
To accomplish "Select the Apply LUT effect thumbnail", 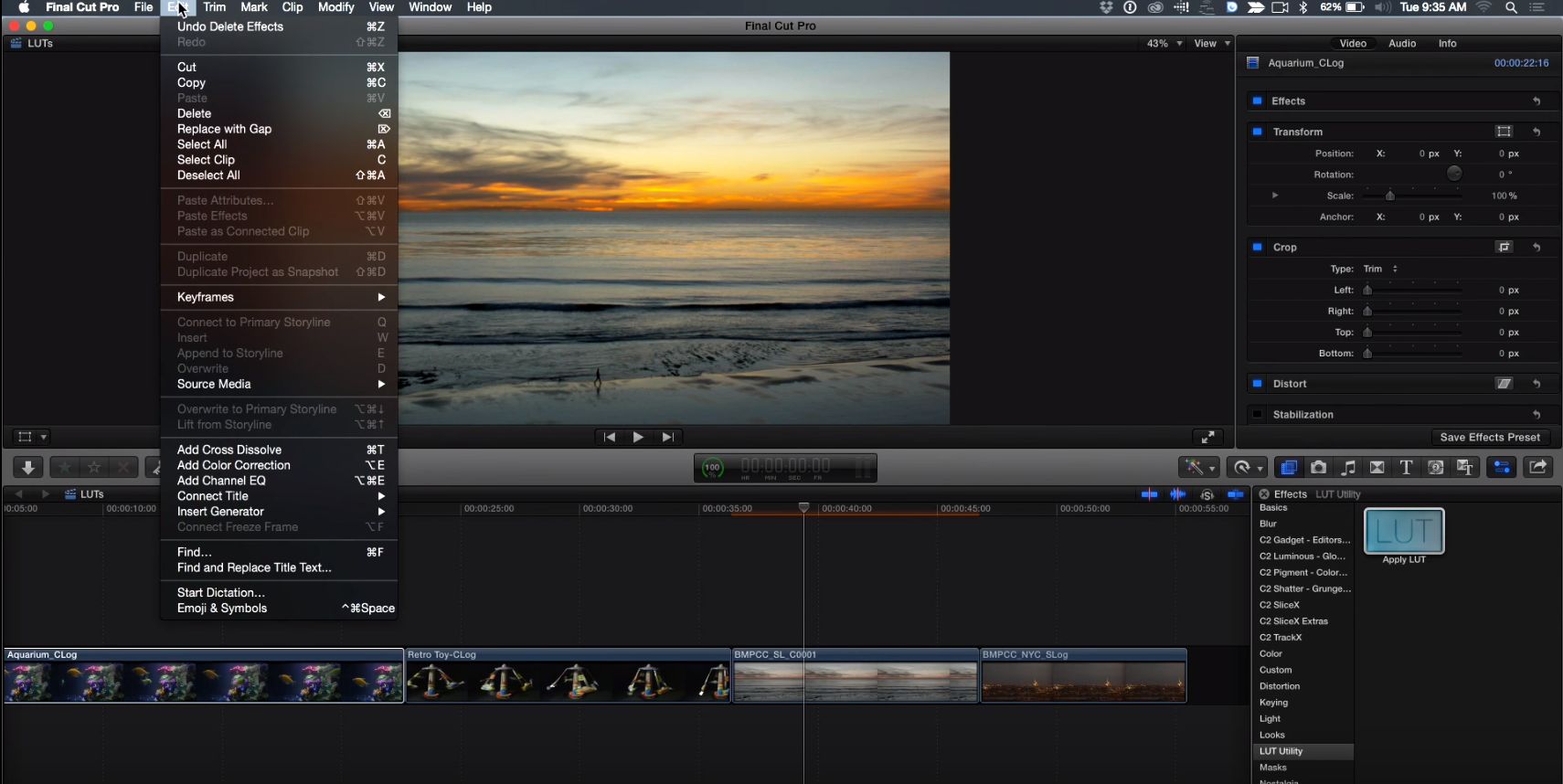I will pos(1404,531).
